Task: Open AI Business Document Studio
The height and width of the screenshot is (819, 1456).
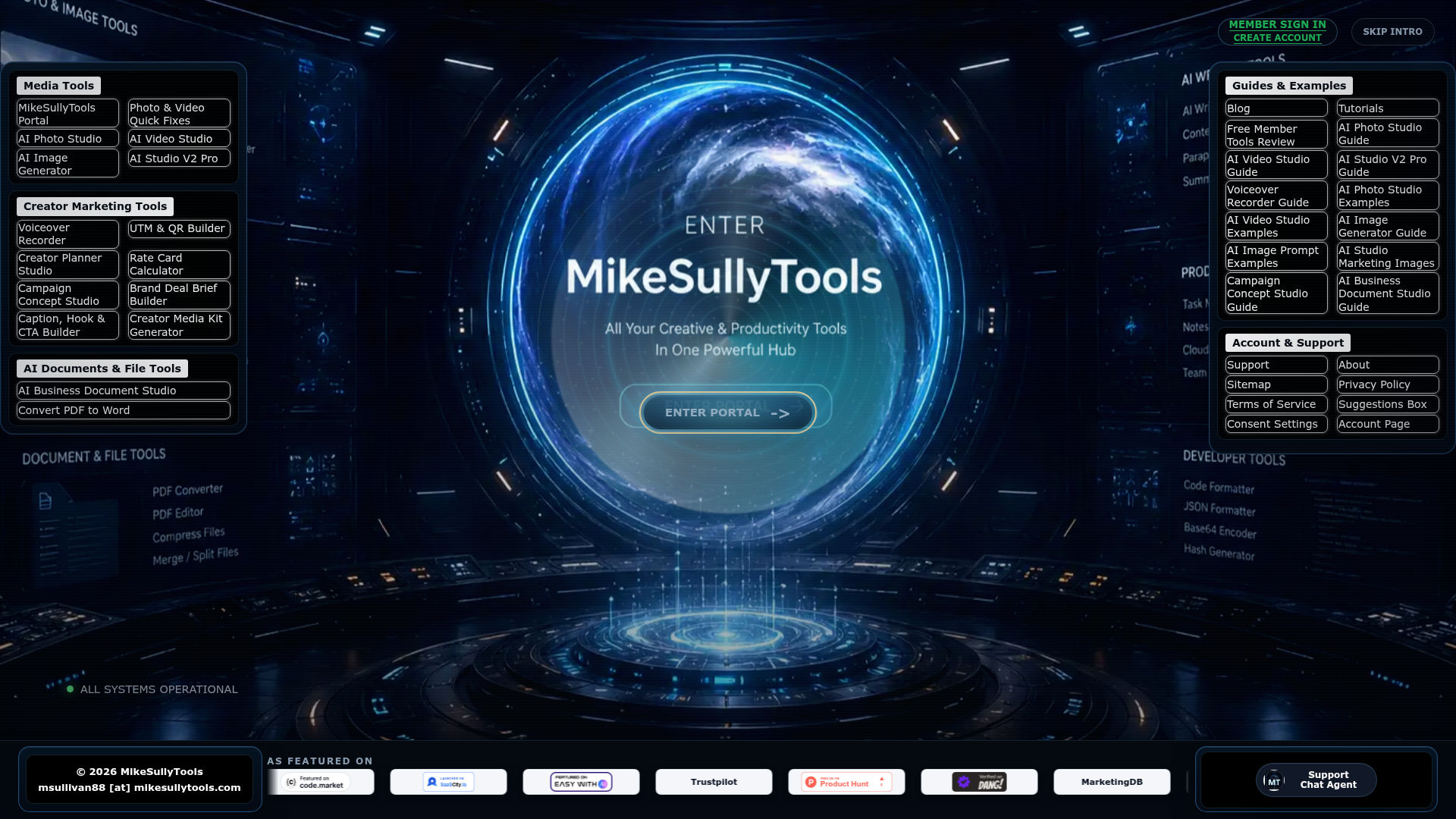Action: (x=124, y=391)
